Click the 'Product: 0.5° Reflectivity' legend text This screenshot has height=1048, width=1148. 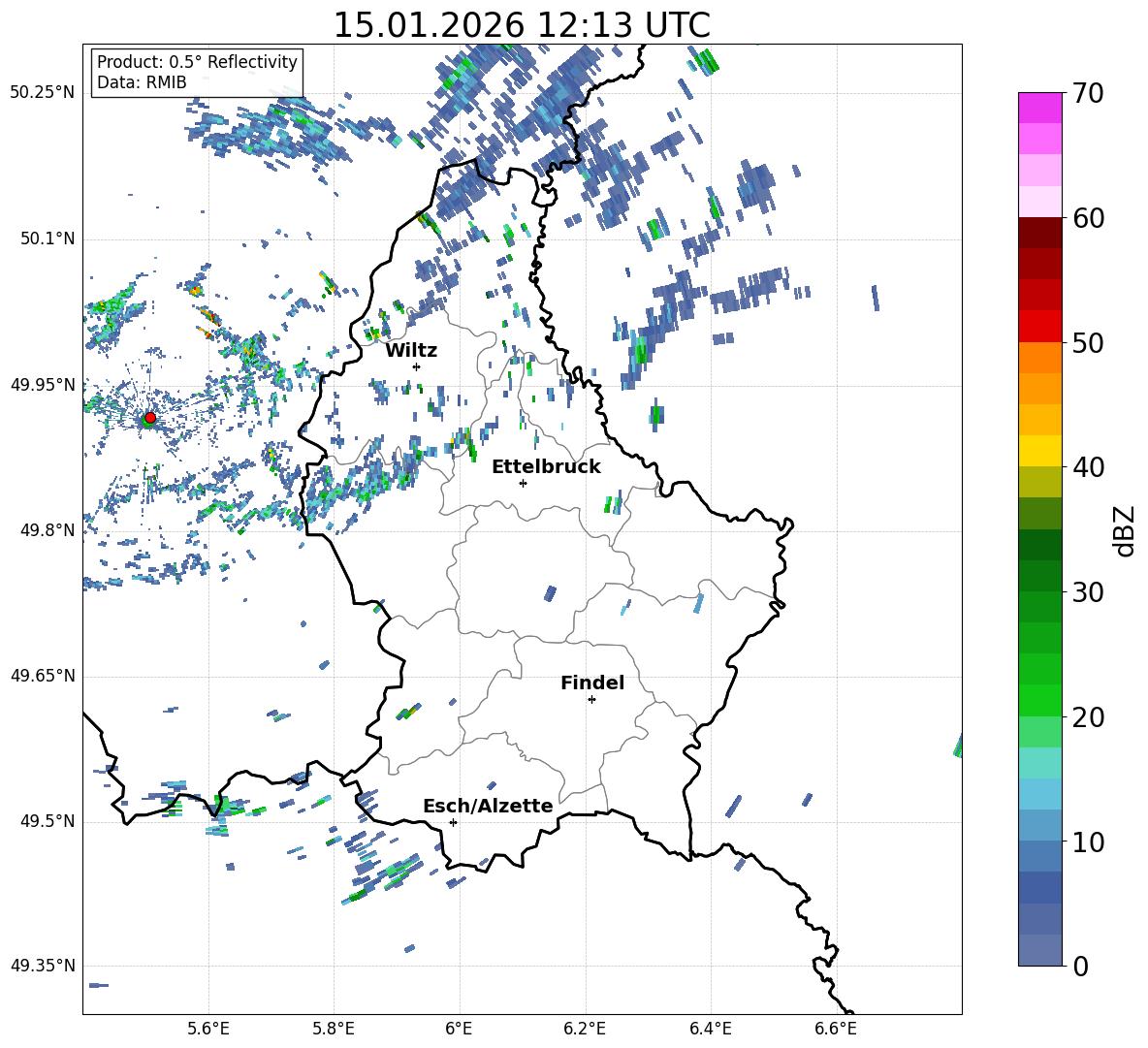pyautogui.click(x=197, y=61)
